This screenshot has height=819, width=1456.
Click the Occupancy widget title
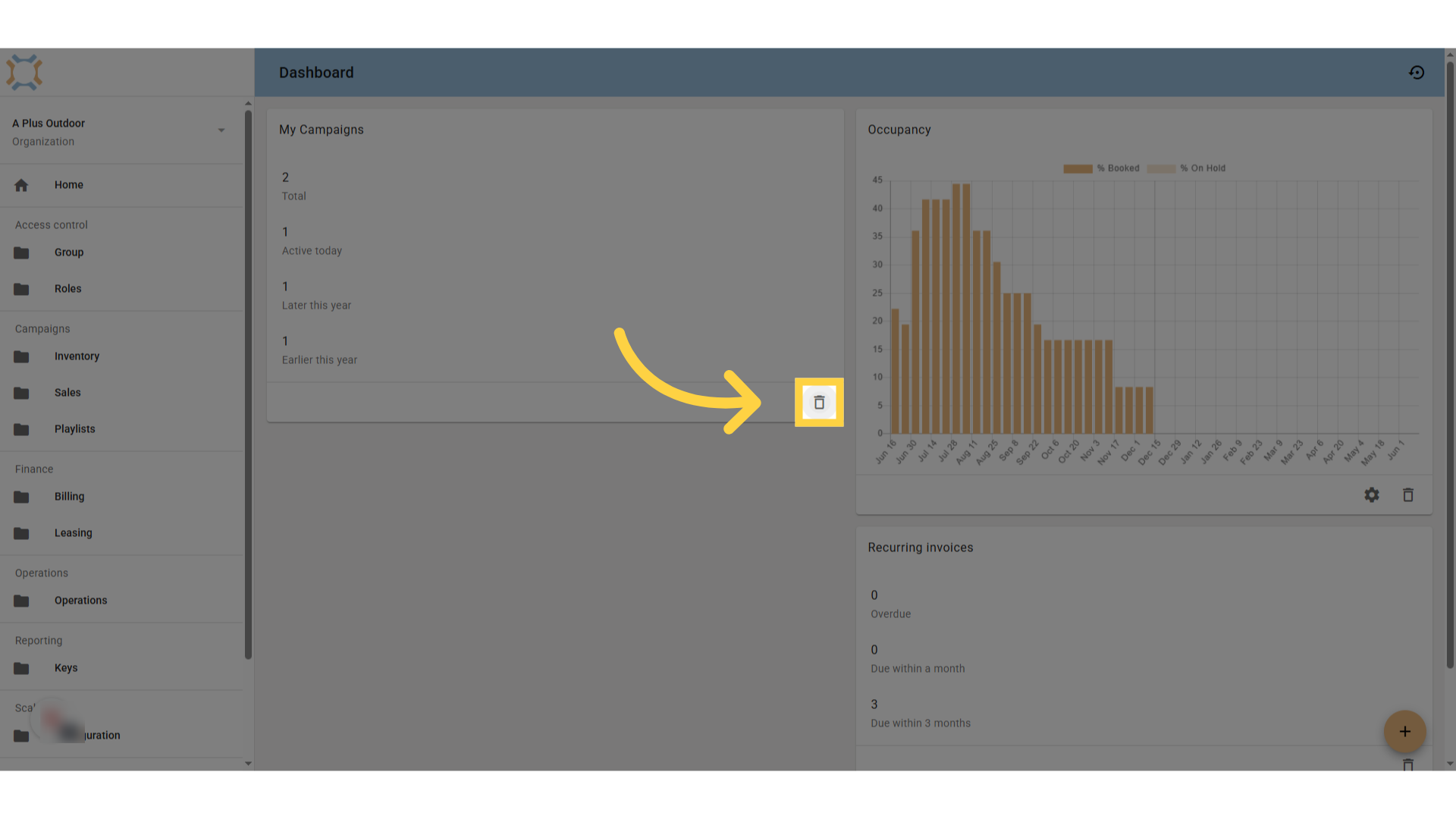pos(899,130)
